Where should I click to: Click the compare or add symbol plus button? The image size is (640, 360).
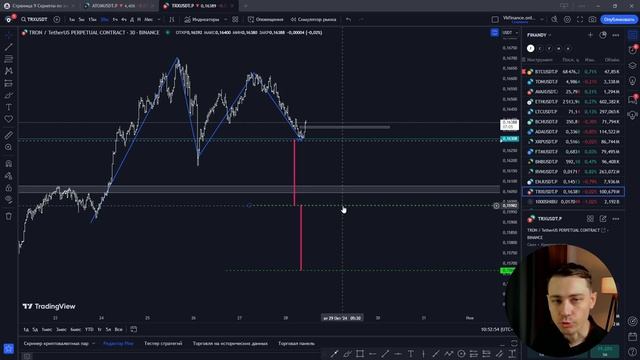tap(57, 20)
